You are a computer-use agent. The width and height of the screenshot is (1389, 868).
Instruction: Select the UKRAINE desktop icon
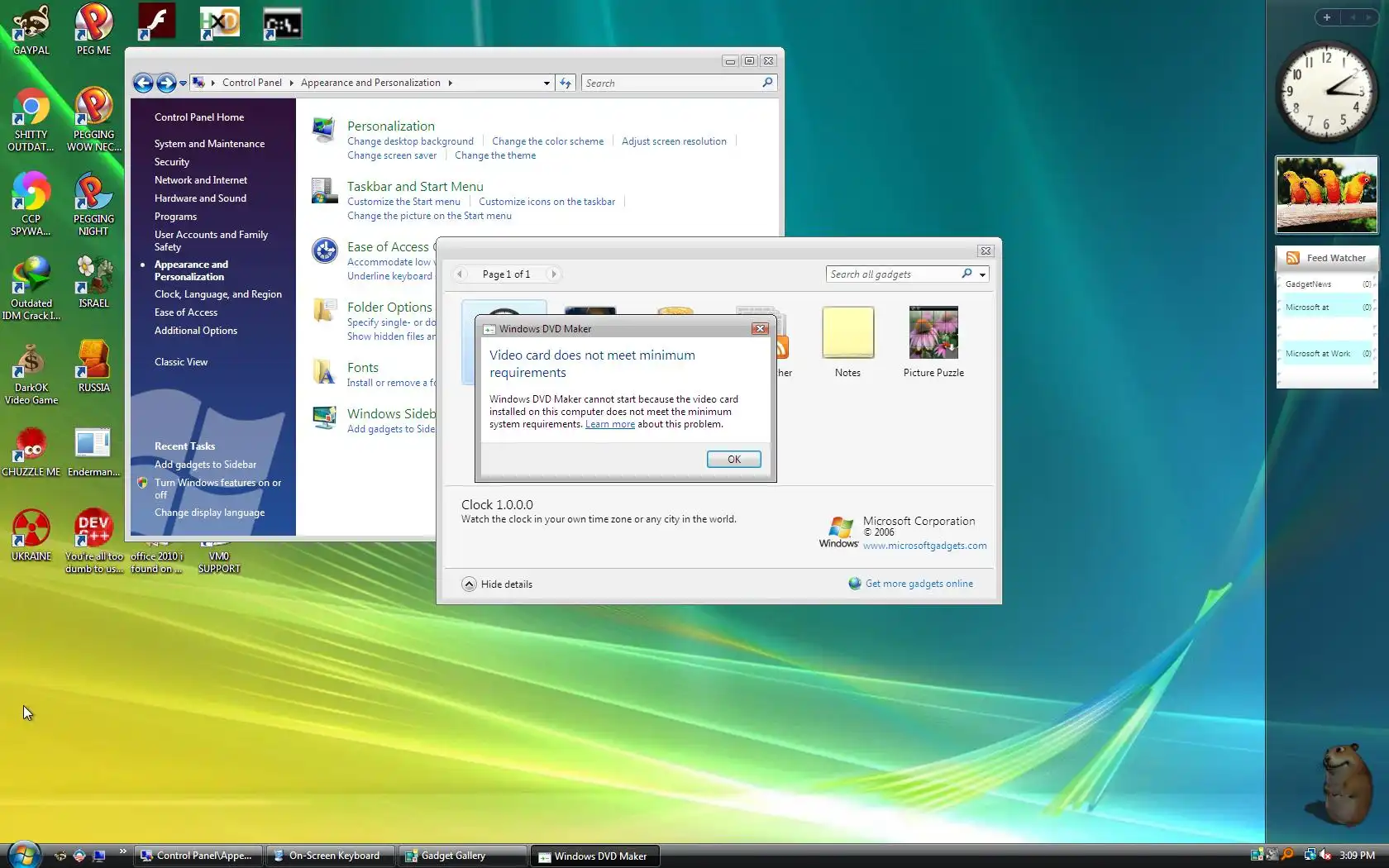click(31, 536)
